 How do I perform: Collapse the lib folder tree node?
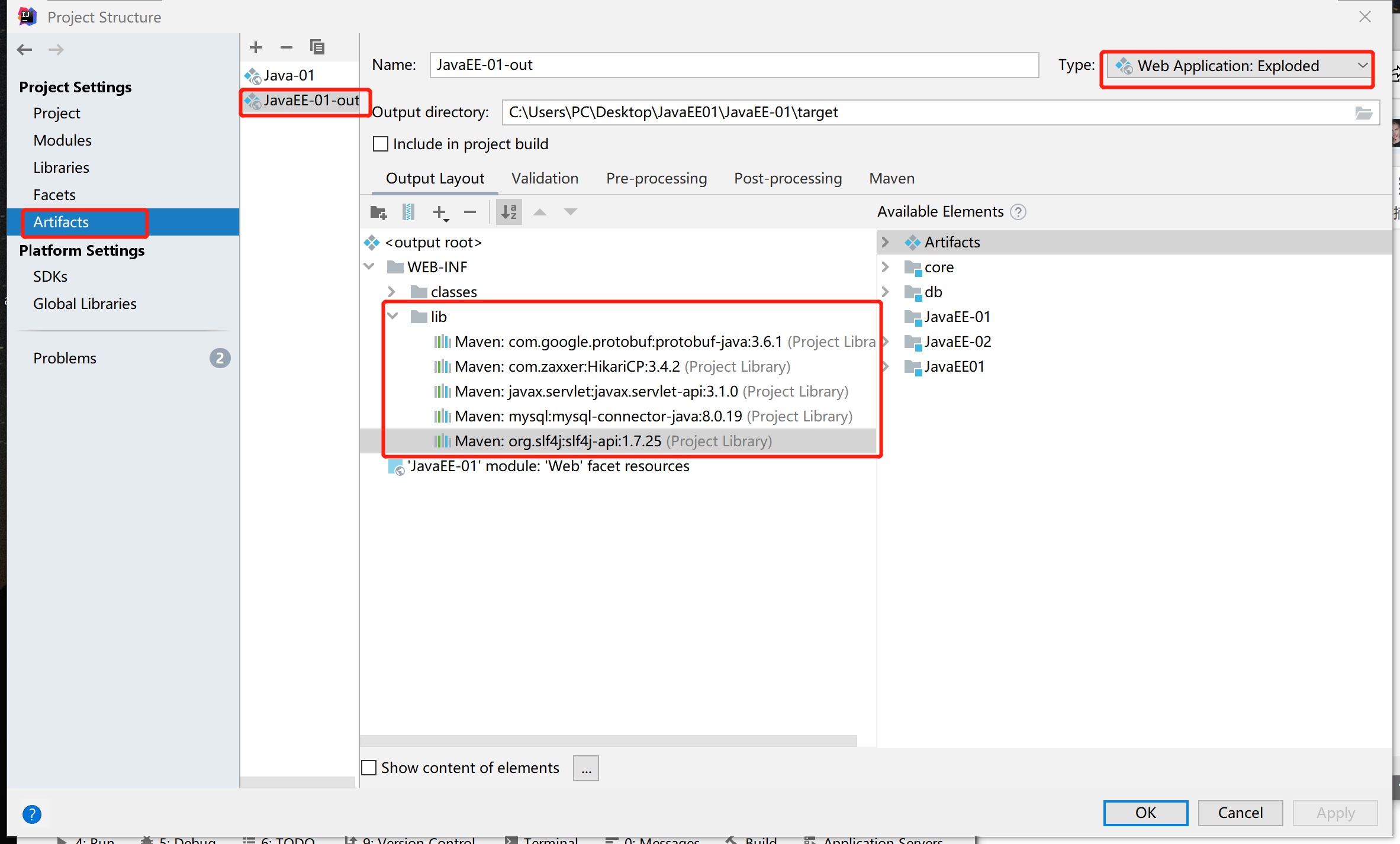(392, 316)
